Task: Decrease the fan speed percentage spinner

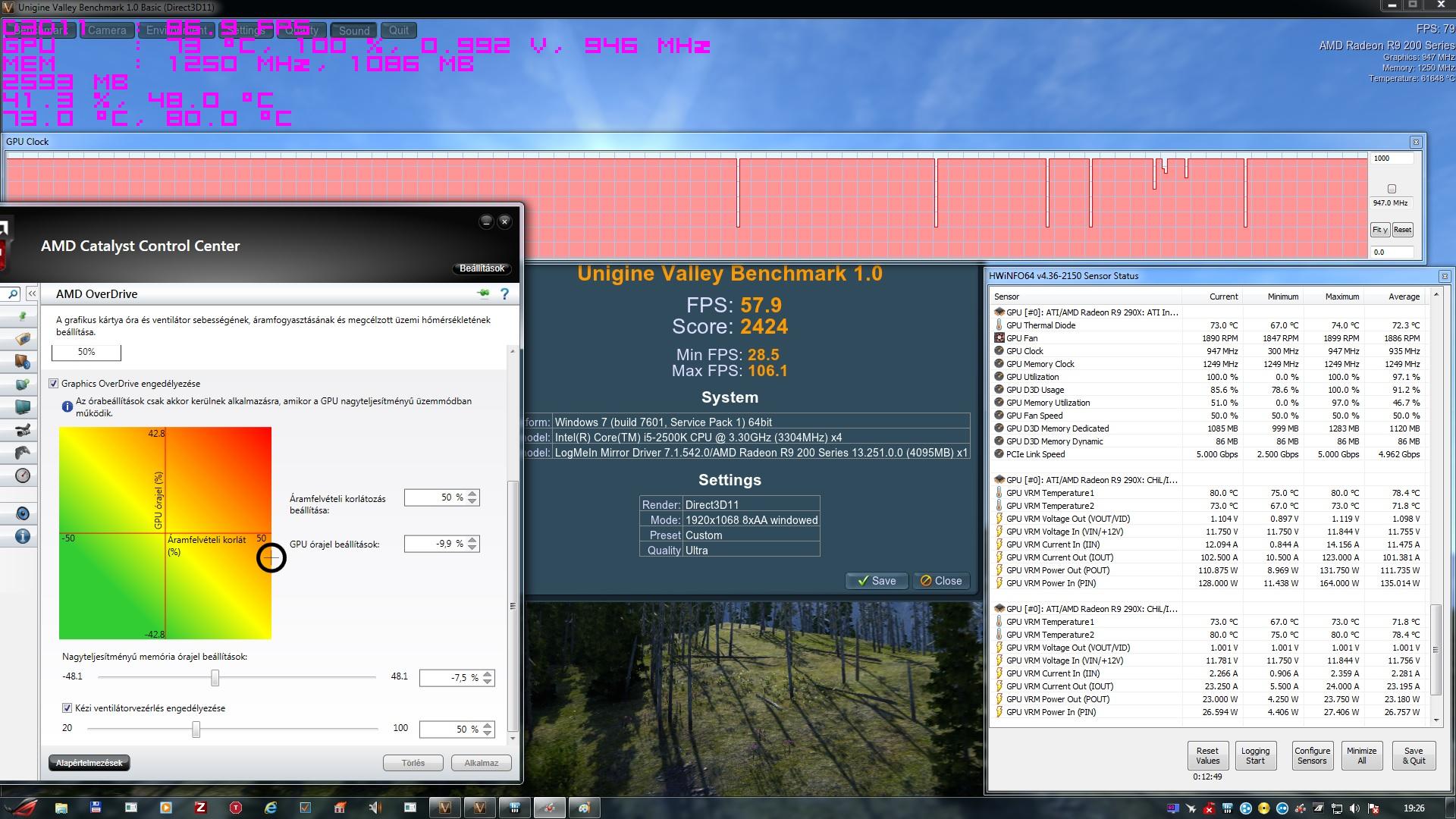Action: click(488, 733)
